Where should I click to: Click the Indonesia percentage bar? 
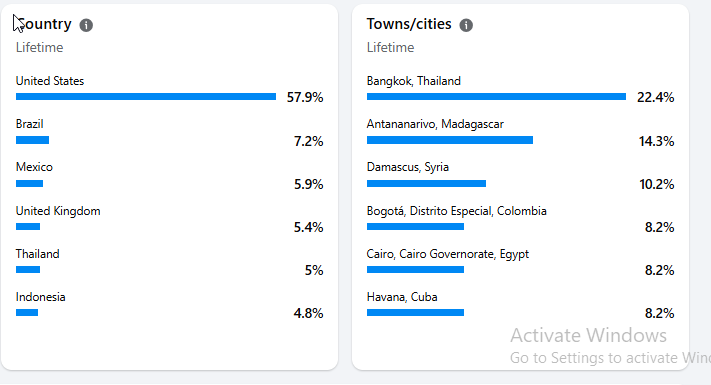pos(27,312)
